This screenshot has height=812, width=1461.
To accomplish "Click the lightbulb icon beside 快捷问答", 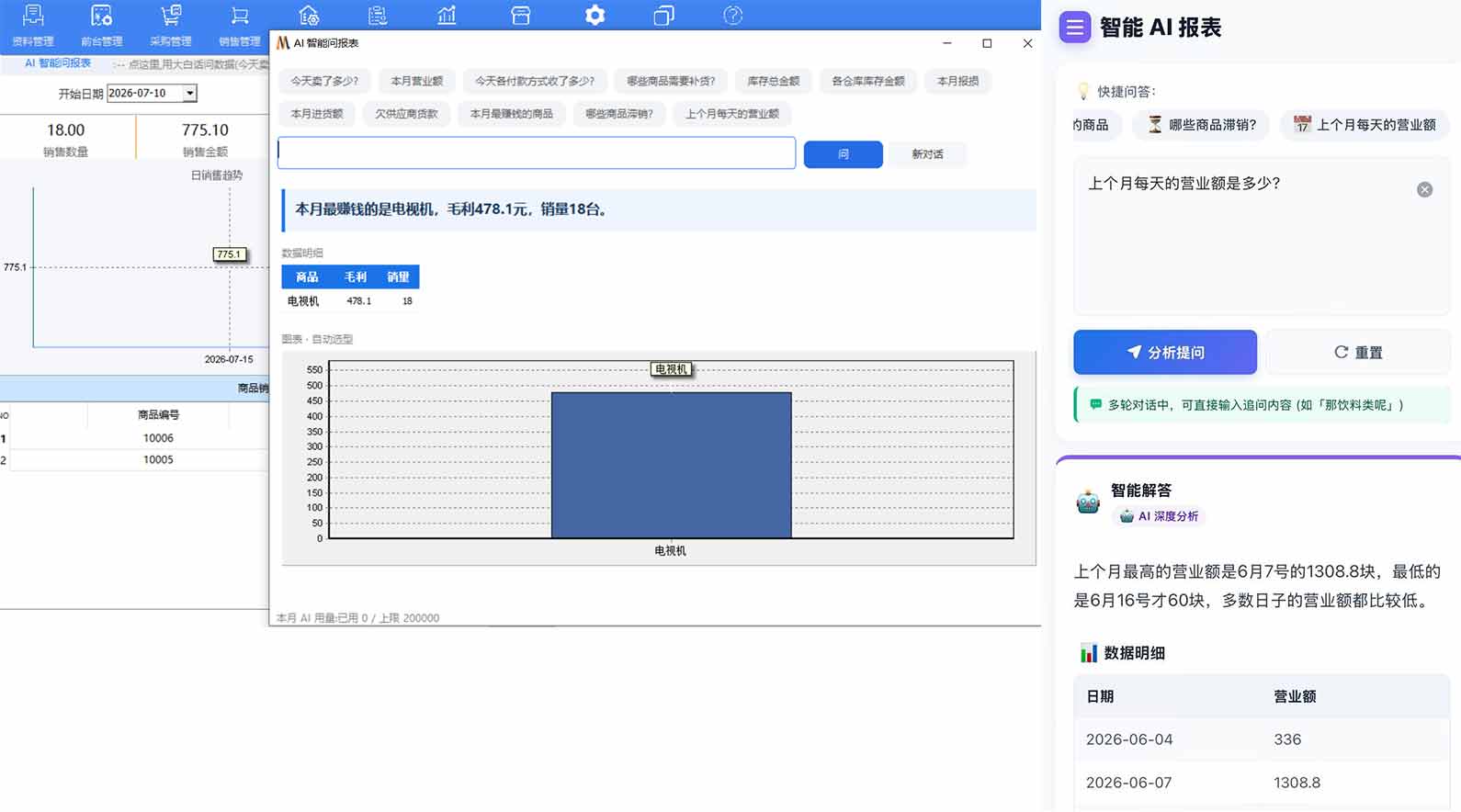I will [x=1083, y=91].
